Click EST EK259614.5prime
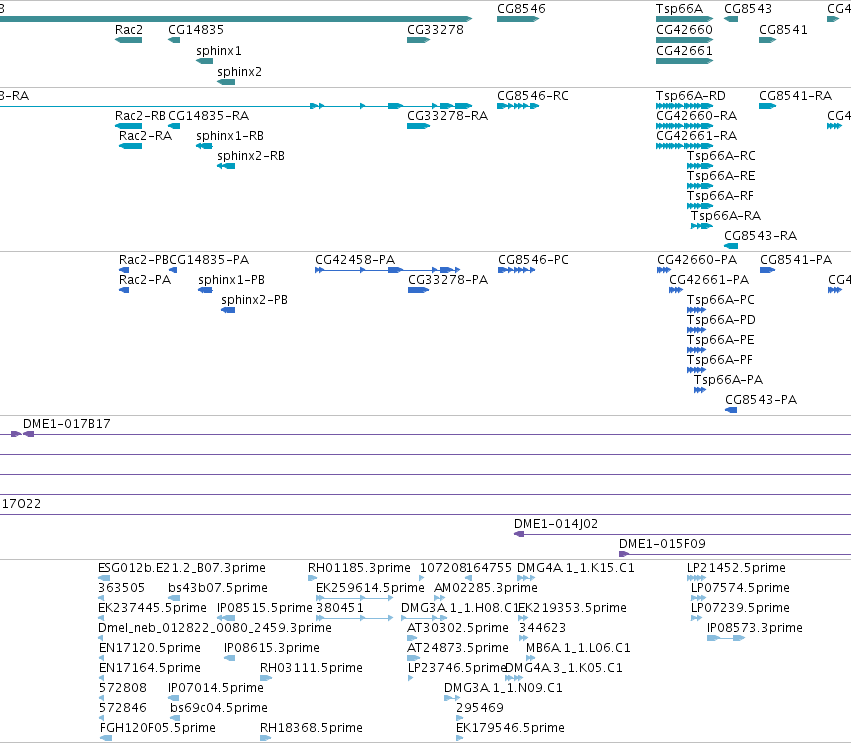 (x=355, y=598)
